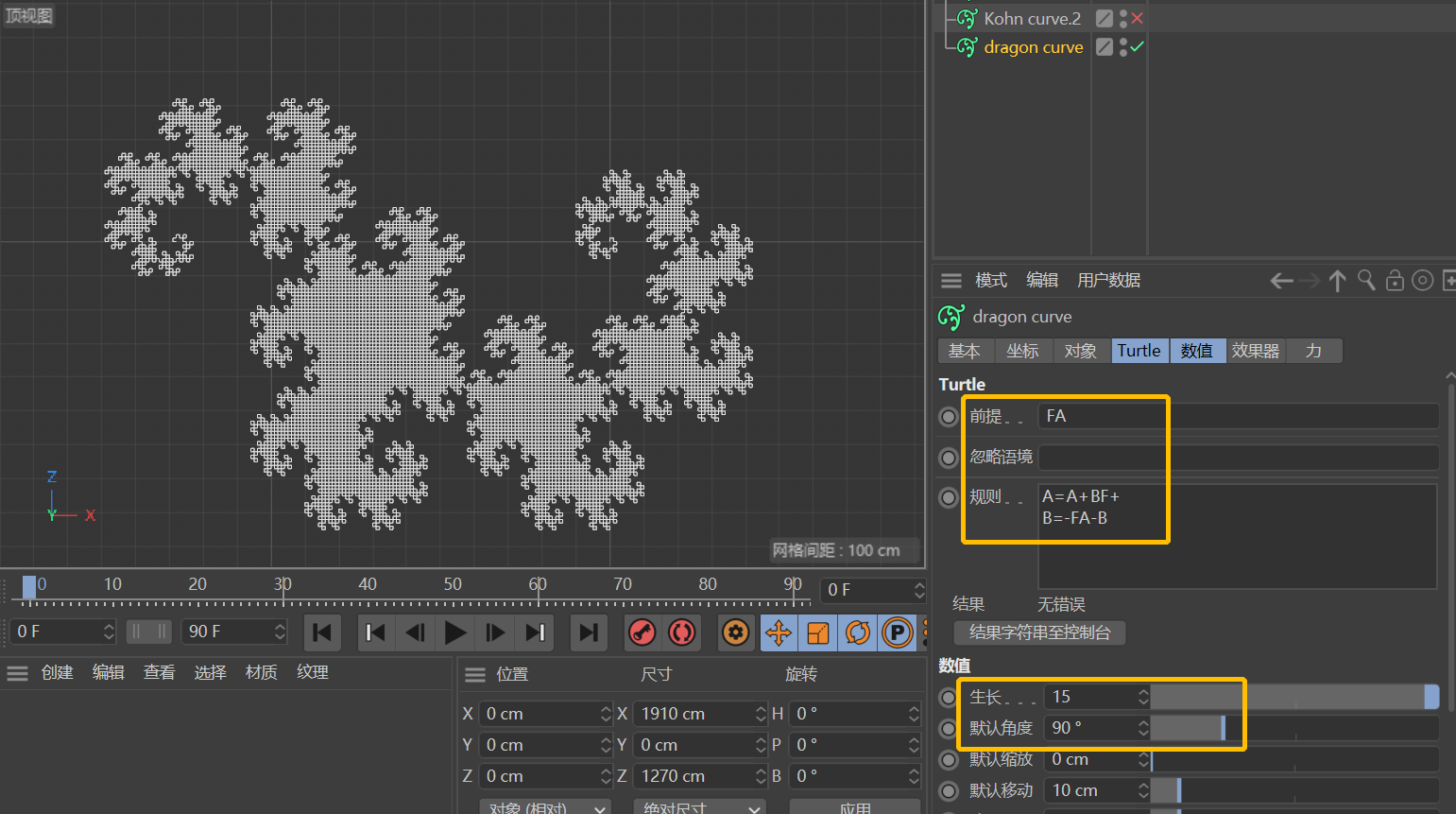
Task: Click the target circle icon in attribute manager
Action: (x=1423, y=281)
